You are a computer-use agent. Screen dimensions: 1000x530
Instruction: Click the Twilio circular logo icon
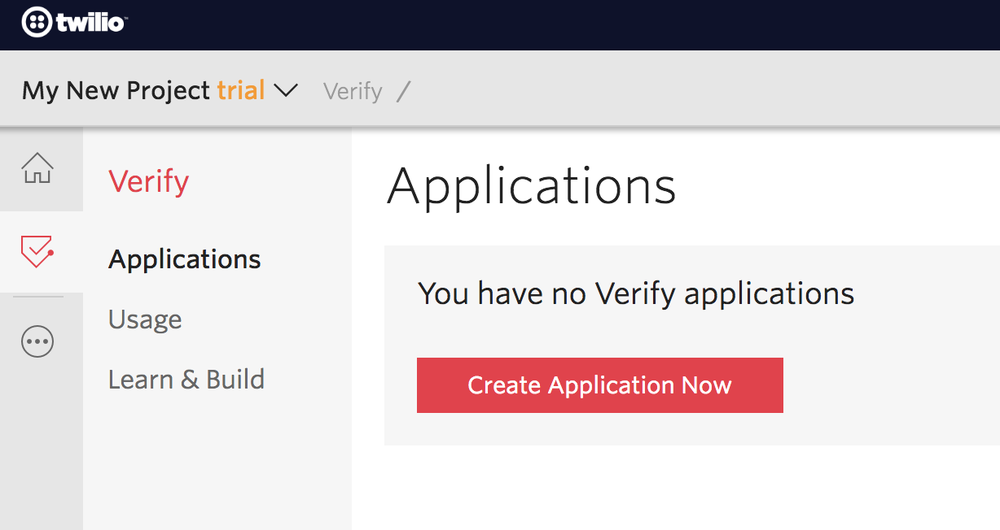click(36, 22)
